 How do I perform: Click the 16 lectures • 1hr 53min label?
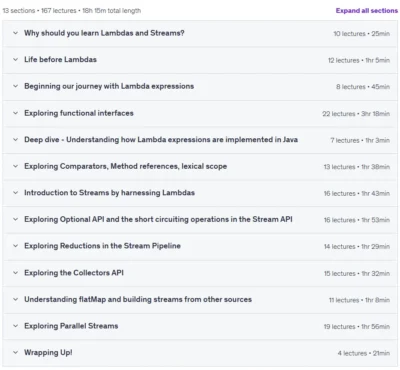coord(357,220)
